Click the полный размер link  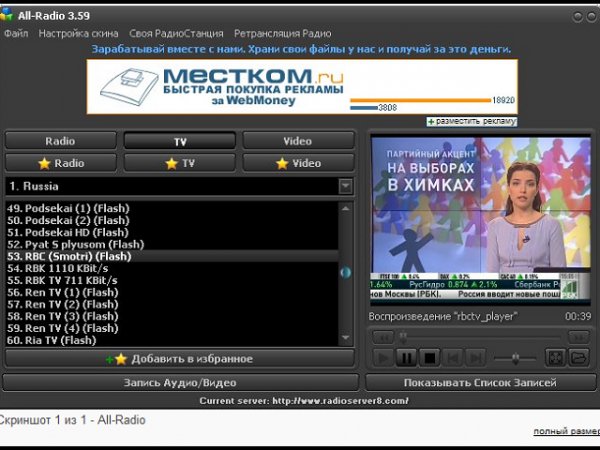(567, 431)
